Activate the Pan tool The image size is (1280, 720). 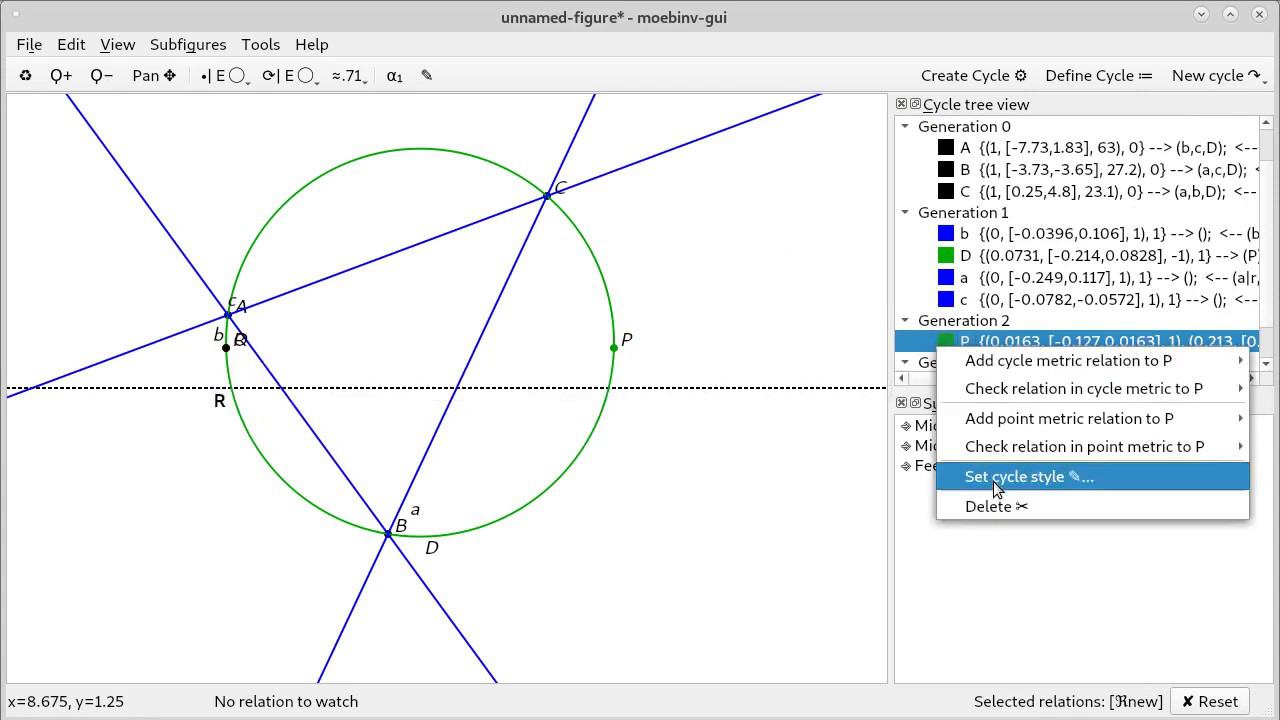tap(153, 76)
